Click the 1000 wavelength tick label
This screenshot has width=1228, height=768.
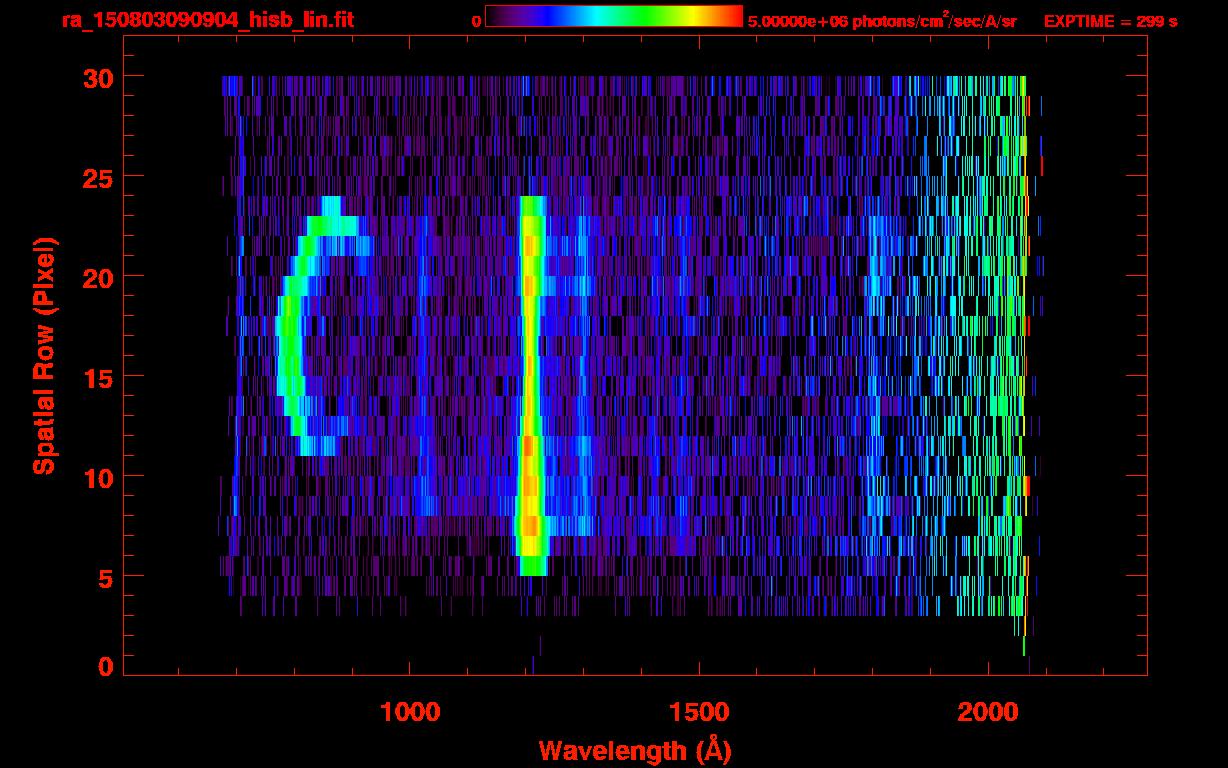[x=410, y=712]
